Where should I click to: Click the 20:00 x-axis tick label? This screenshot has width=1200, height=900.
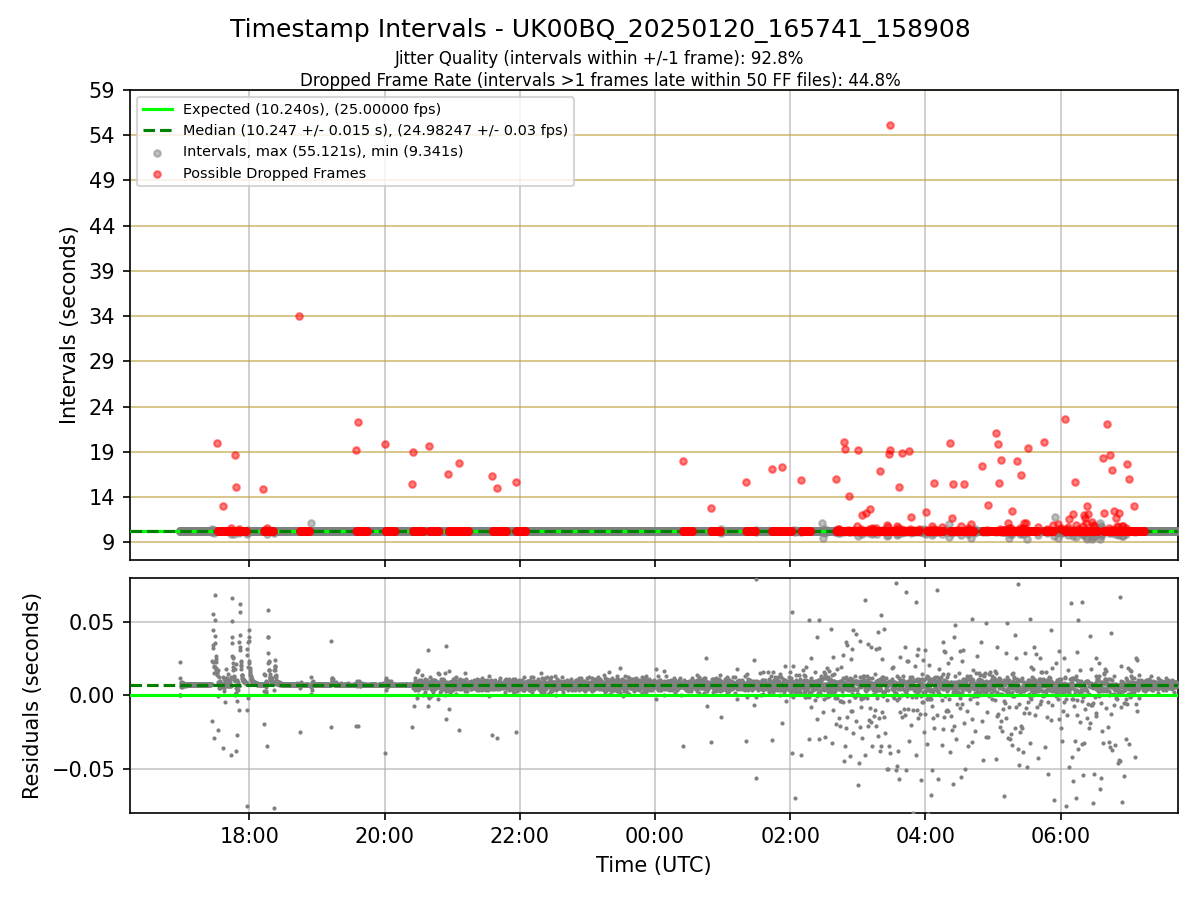pos(384,835)
